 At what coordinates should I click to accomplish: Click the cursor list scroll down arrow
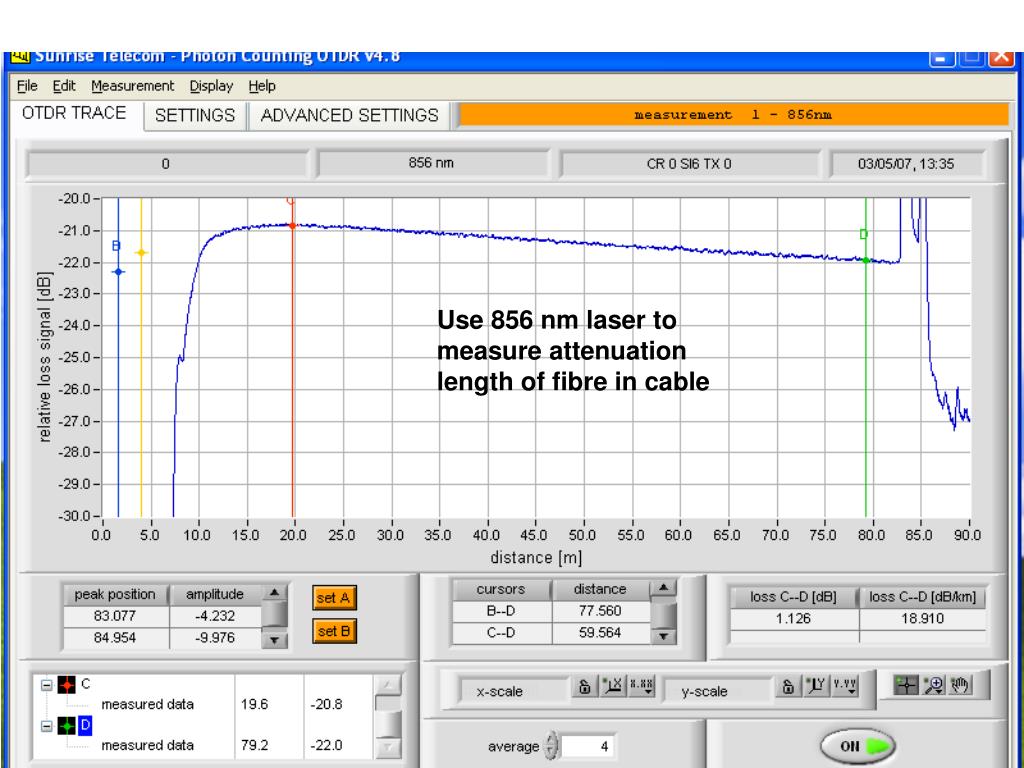388,747
